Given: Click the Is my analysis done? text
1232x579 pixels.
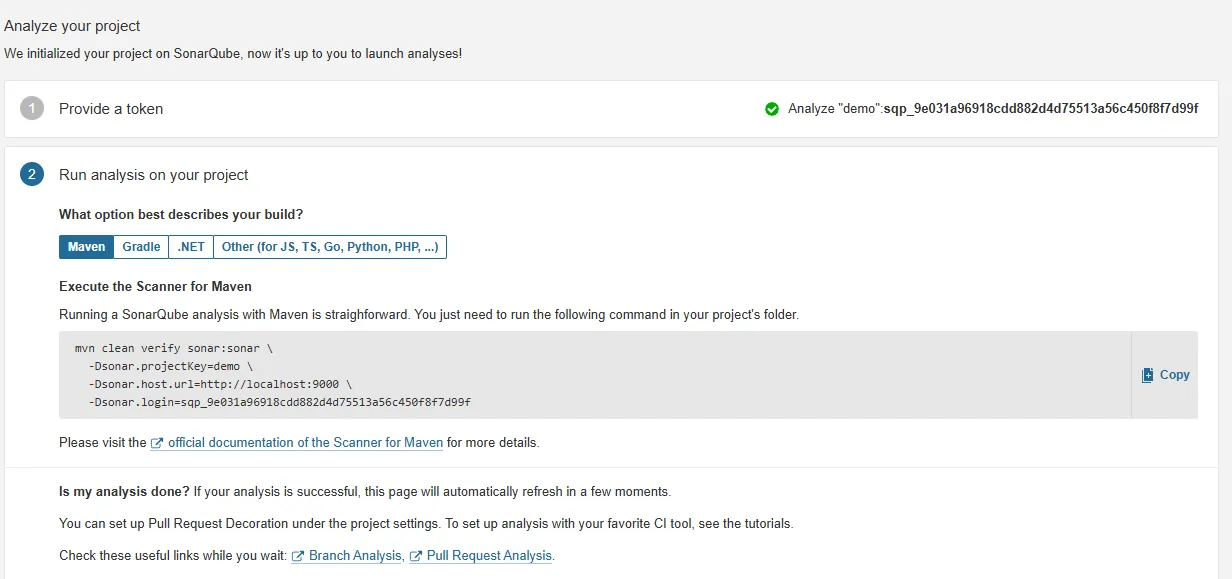Looking at the screenshot, I should coord(124,492).
